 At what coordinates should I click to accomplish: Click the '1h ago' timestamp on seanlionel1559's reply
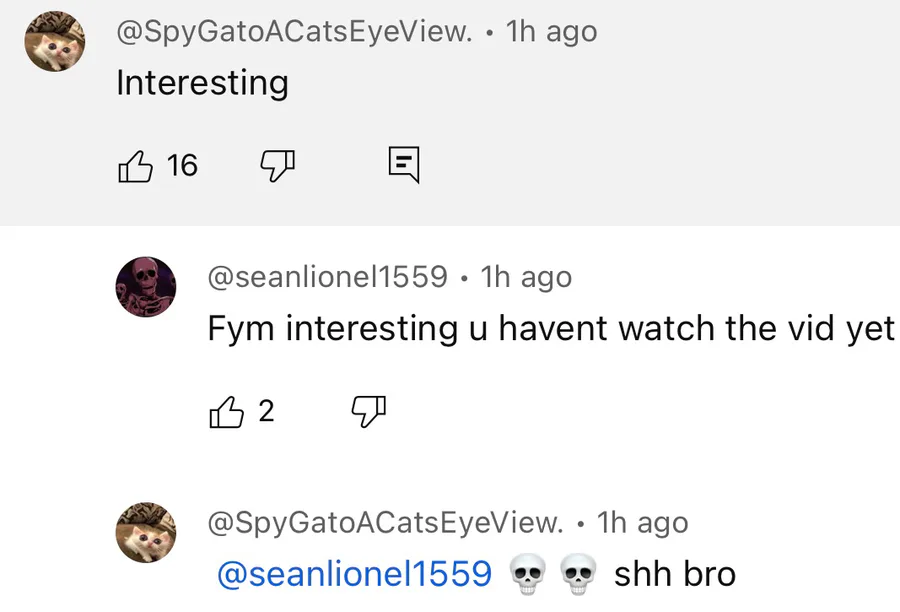click(x=526, y=277)
